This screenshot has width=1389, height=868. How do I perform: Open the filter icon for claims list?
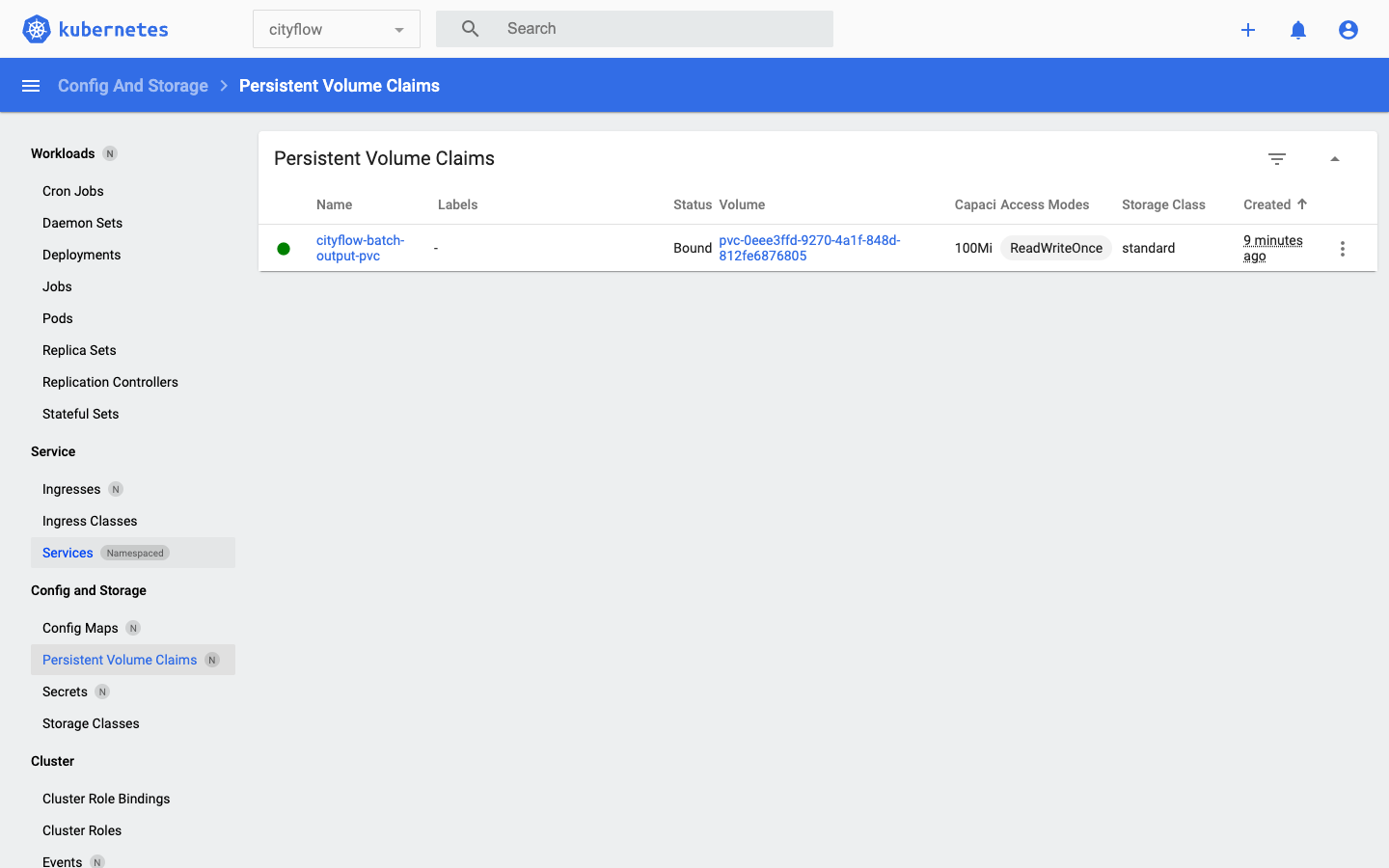point(1277,159)
